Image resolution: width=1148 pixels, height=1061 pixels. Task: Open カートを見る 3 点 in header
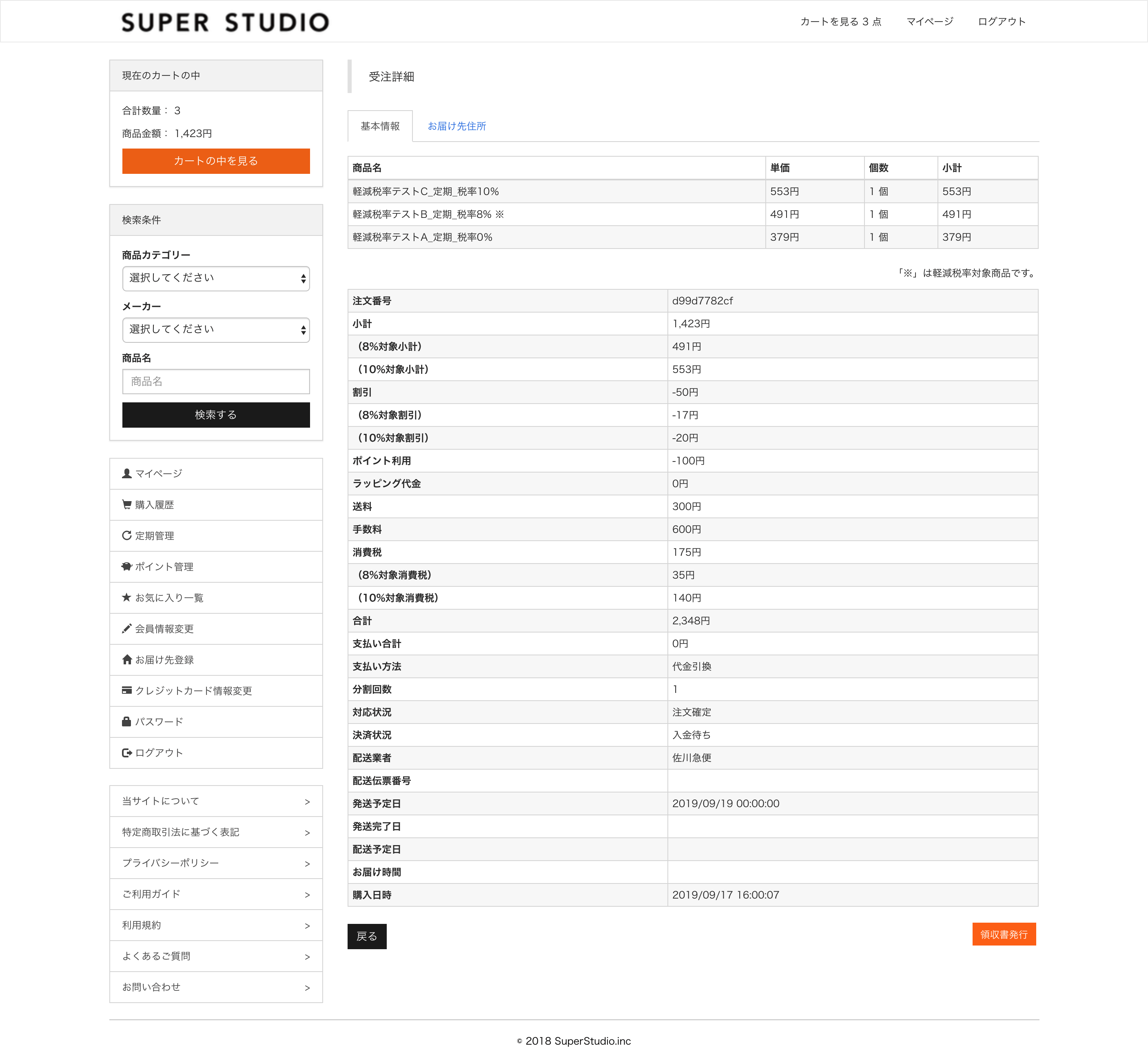(x=841, y=22)
